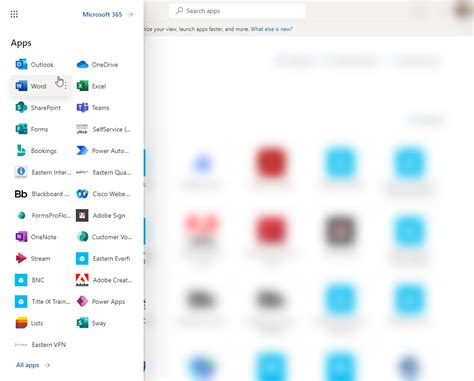Open Cisco Webex app

tap(103, 194)
